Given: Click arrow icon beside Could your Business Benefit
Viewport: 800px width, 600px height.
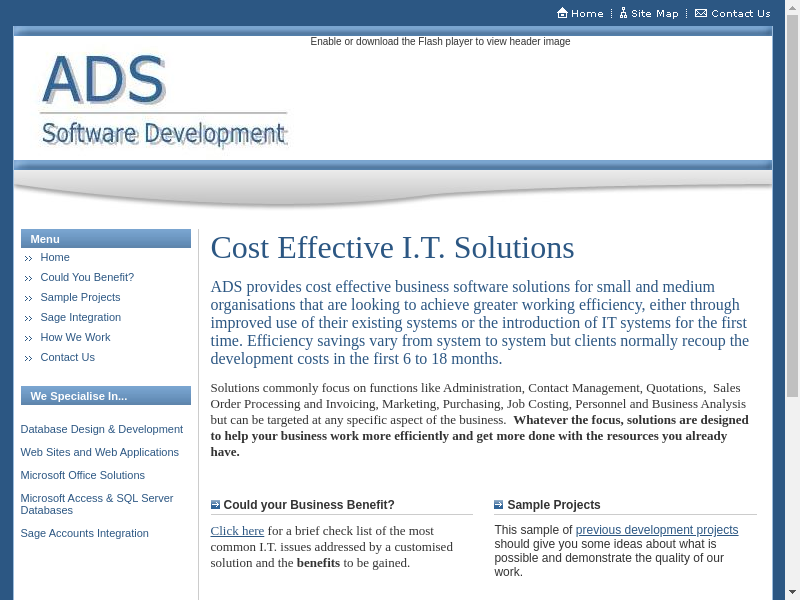Looking at the screenshot, I should point(215,505).
